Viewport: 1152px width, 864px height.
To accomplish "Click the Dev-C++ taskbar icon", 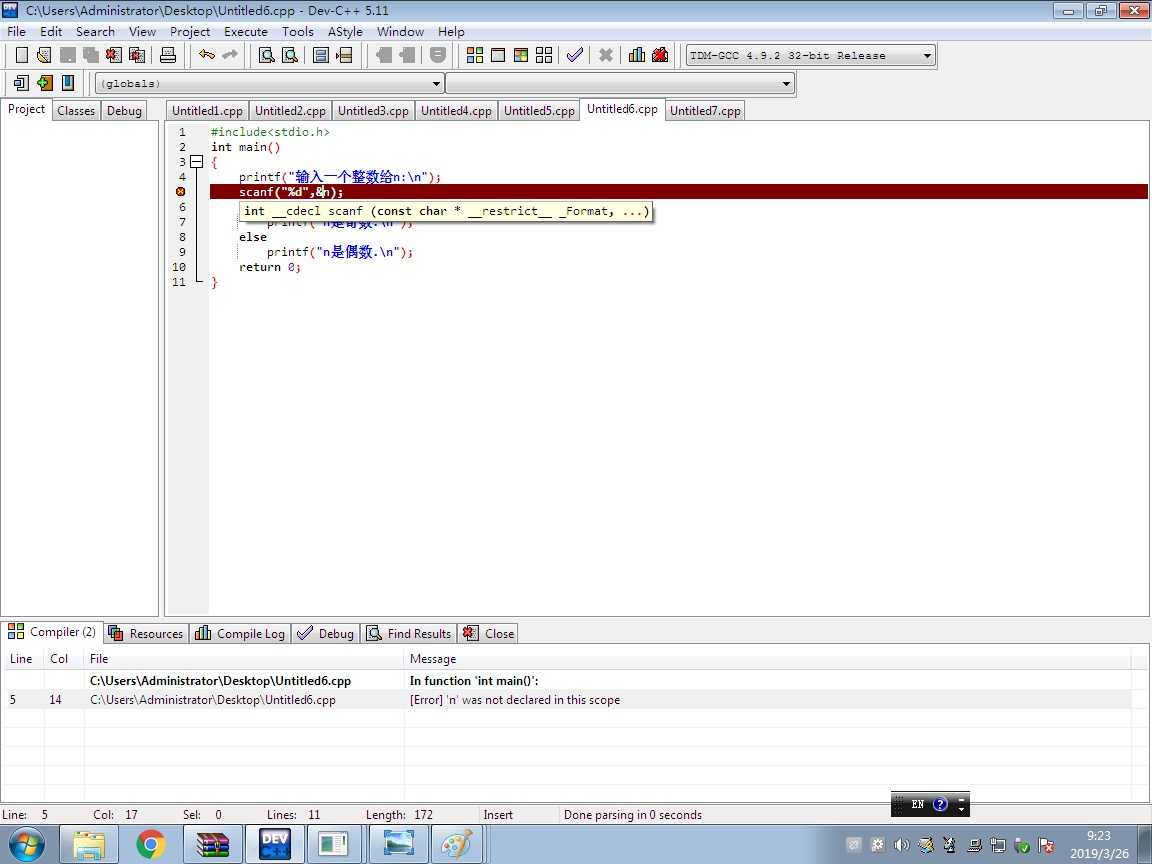I will coord(275,845).
